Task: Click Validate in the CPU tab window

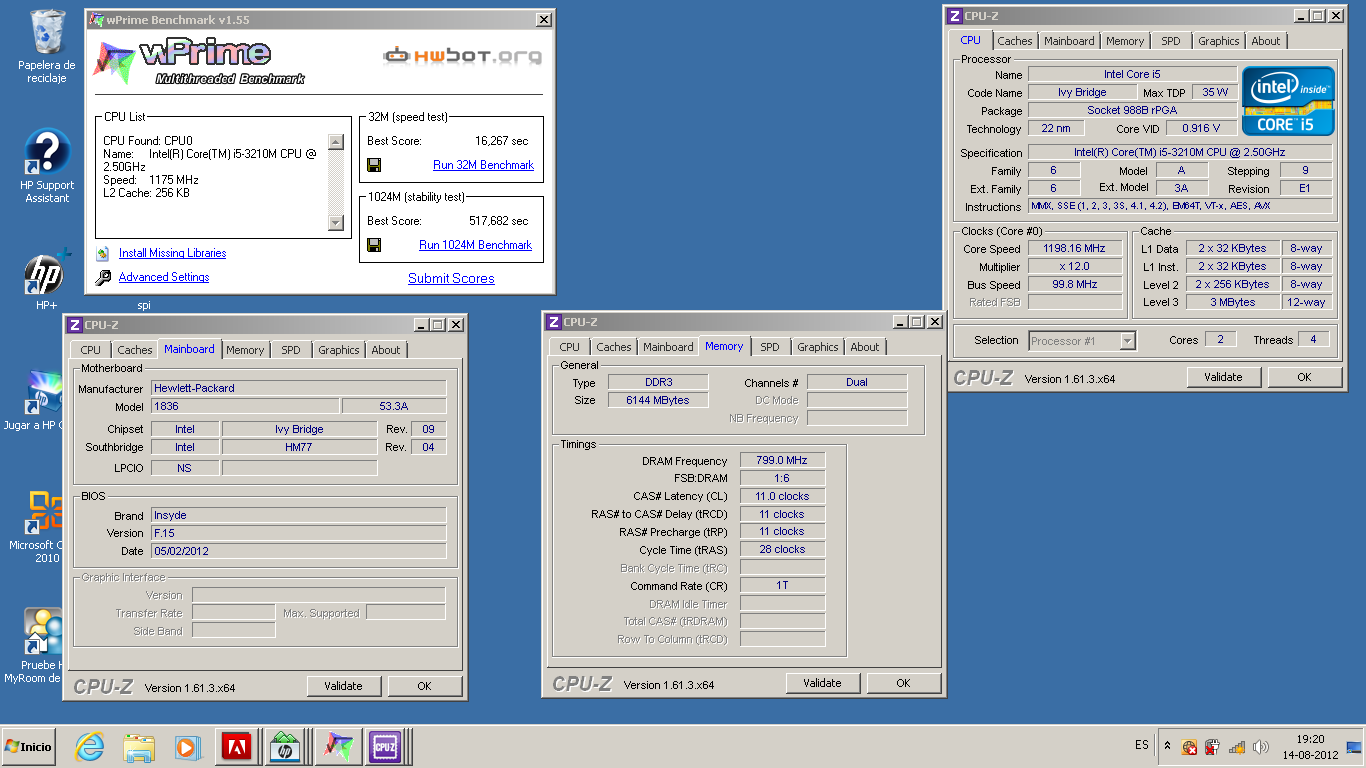Action: pyautogui.click(x=1223, y=377)
